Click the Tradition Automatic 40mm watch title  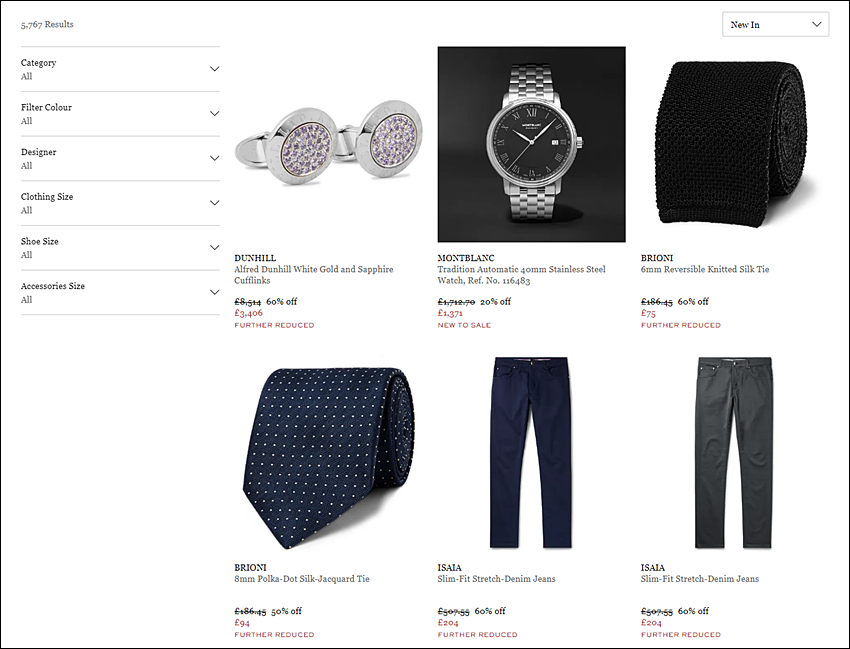521,275
